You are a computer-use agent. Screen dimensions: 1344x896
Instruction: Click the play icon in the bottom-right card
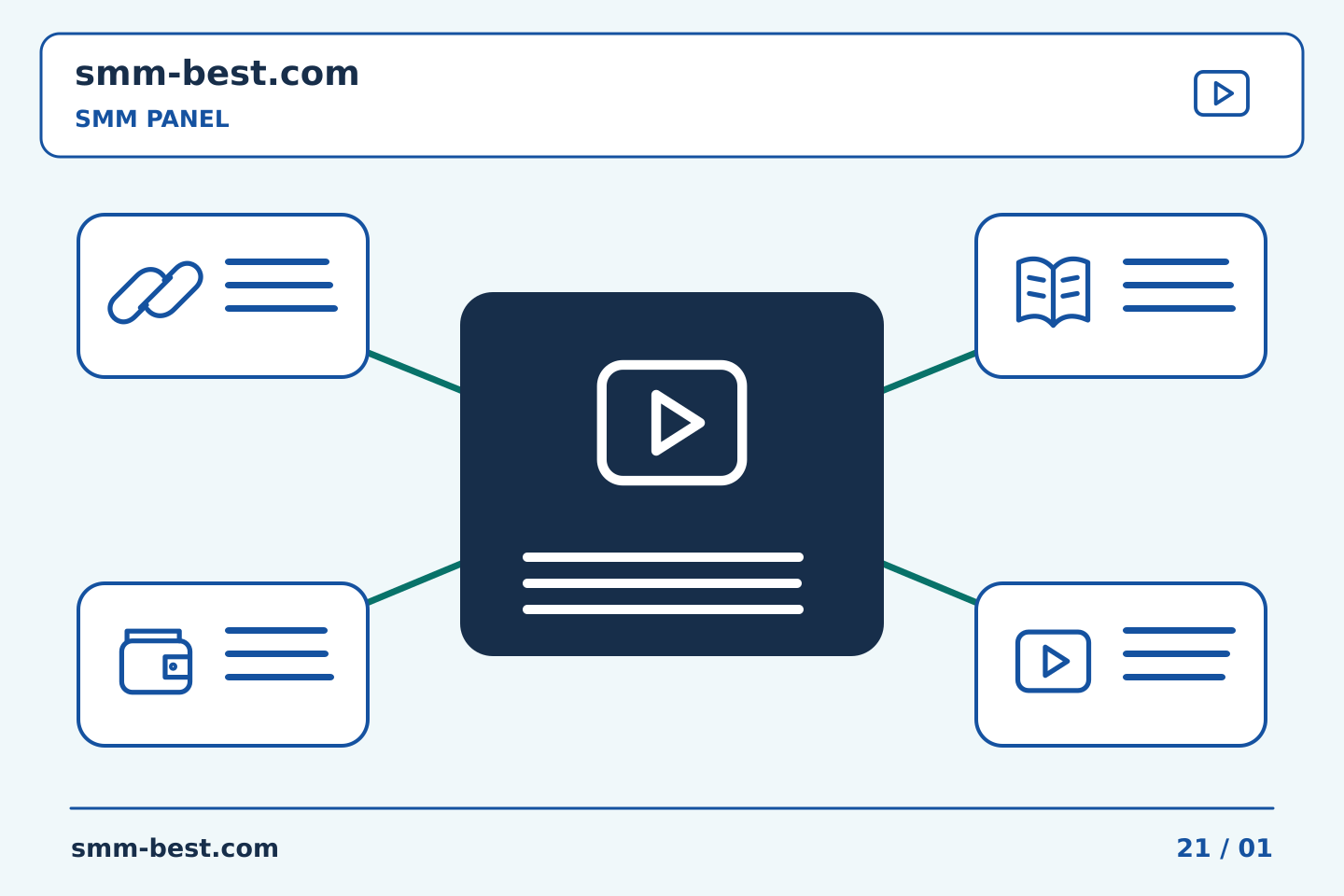pos(1053,661)
